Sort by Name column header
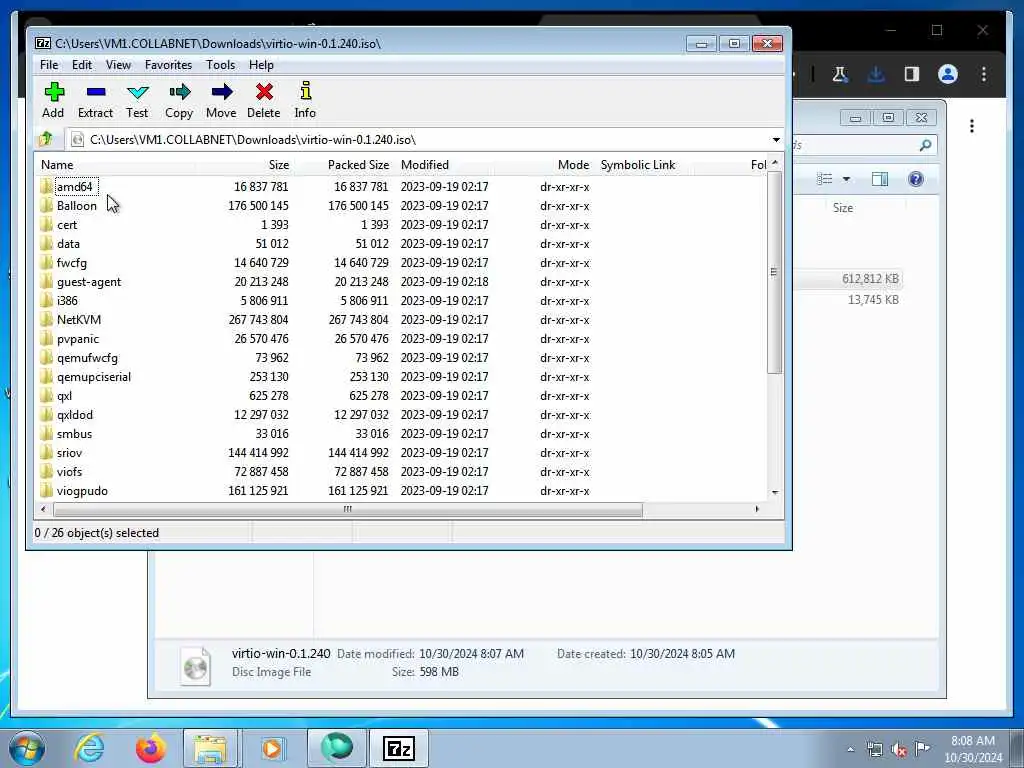 115,165
